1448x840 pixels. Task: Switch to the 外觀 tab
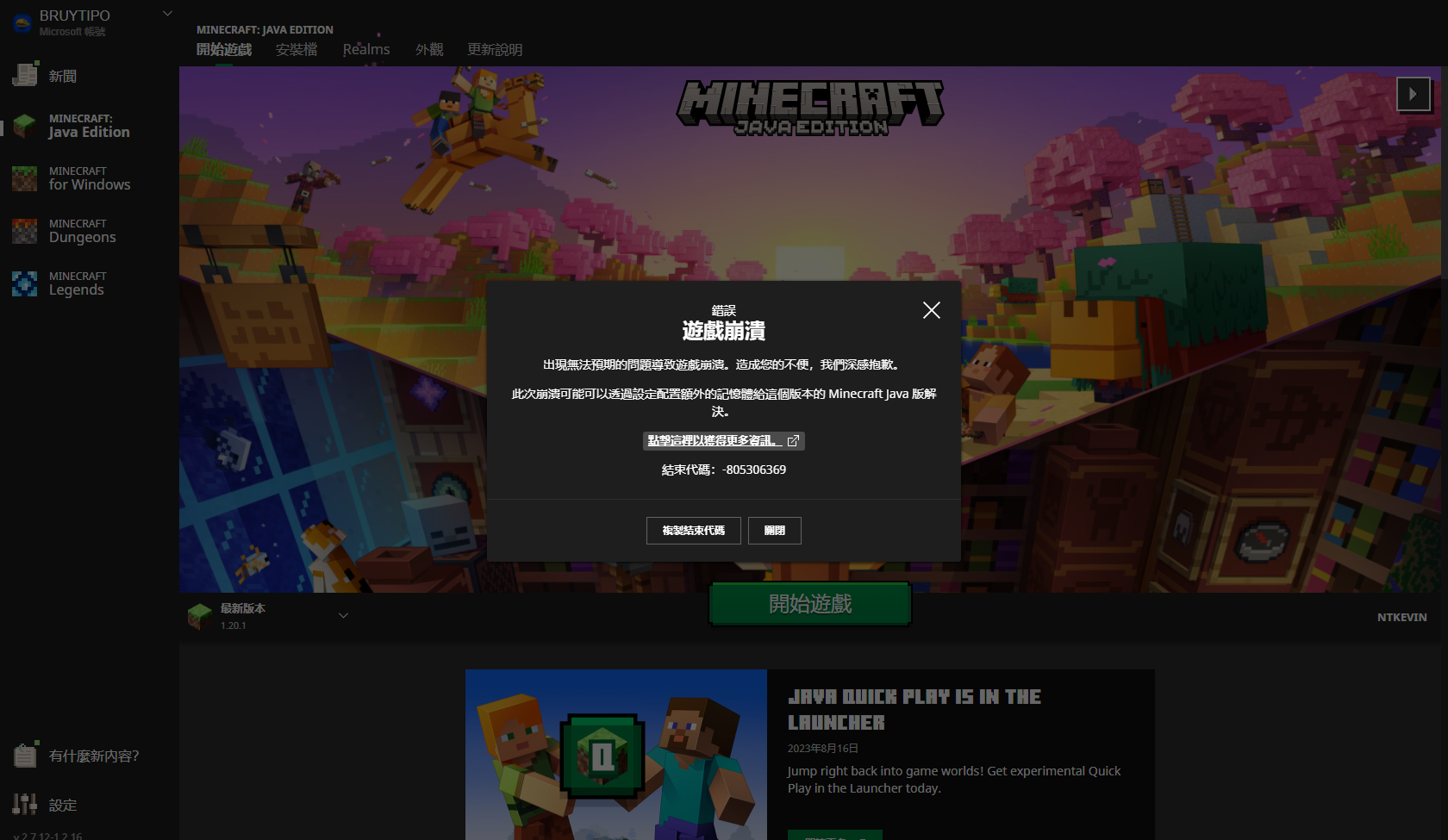[x=429, y=49]
